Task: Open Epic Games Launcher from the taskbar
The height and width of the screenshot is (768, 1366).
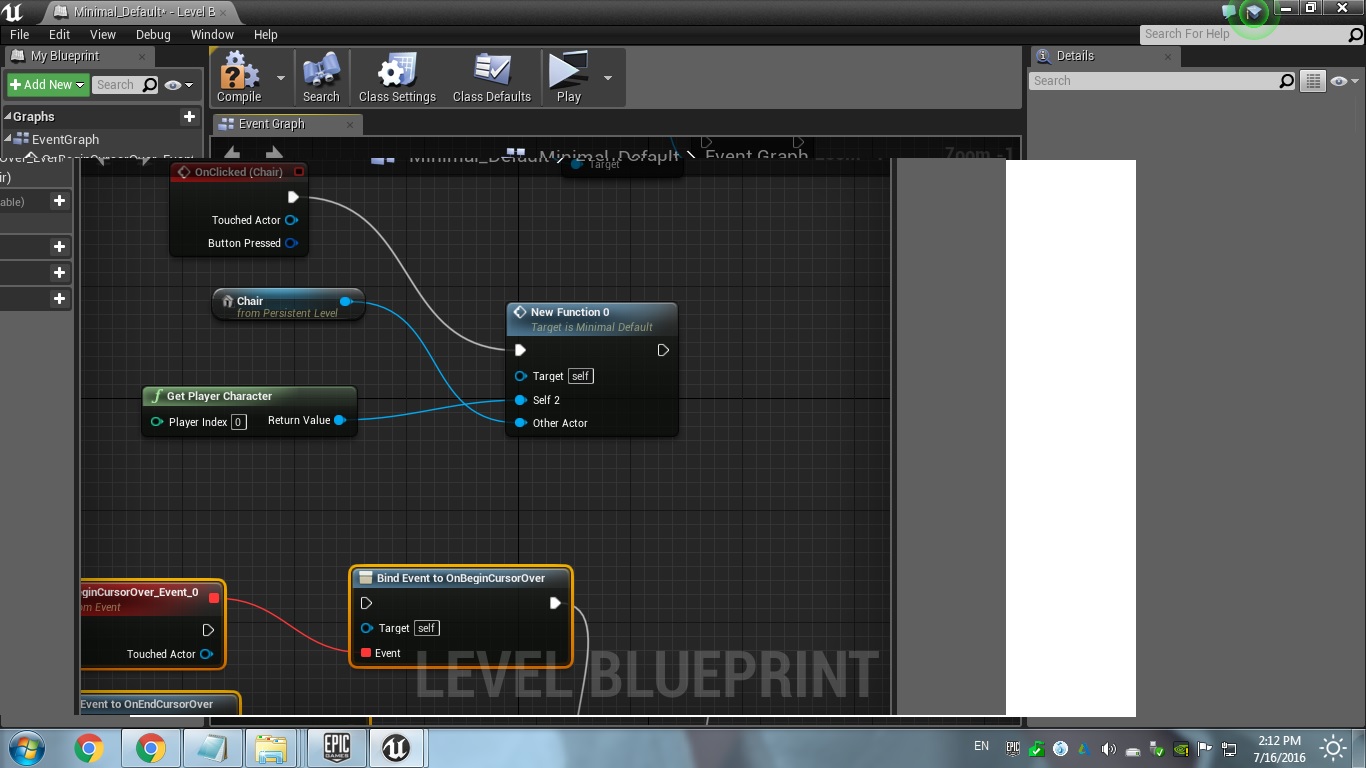Action: (x=336, y=748)
